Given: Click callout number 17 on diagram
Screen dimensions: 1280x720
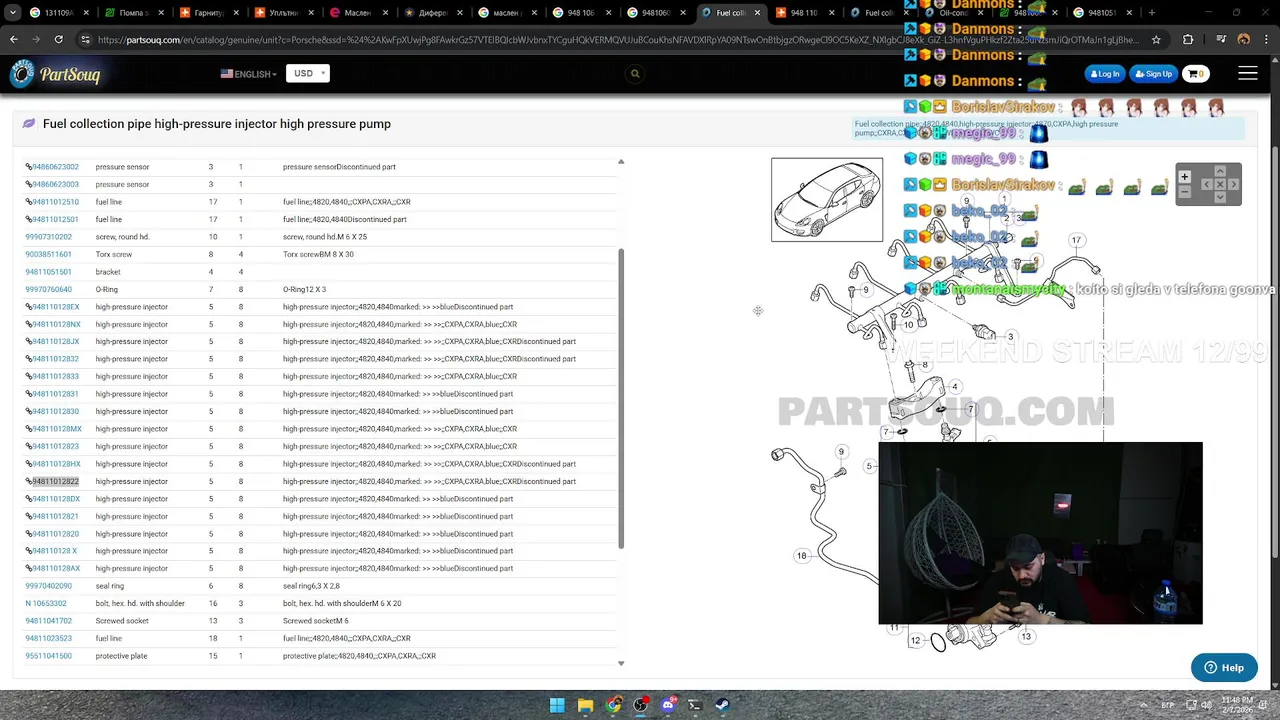Looking at the screenshot, I should pyautogui.click(x=1076, y=240).
